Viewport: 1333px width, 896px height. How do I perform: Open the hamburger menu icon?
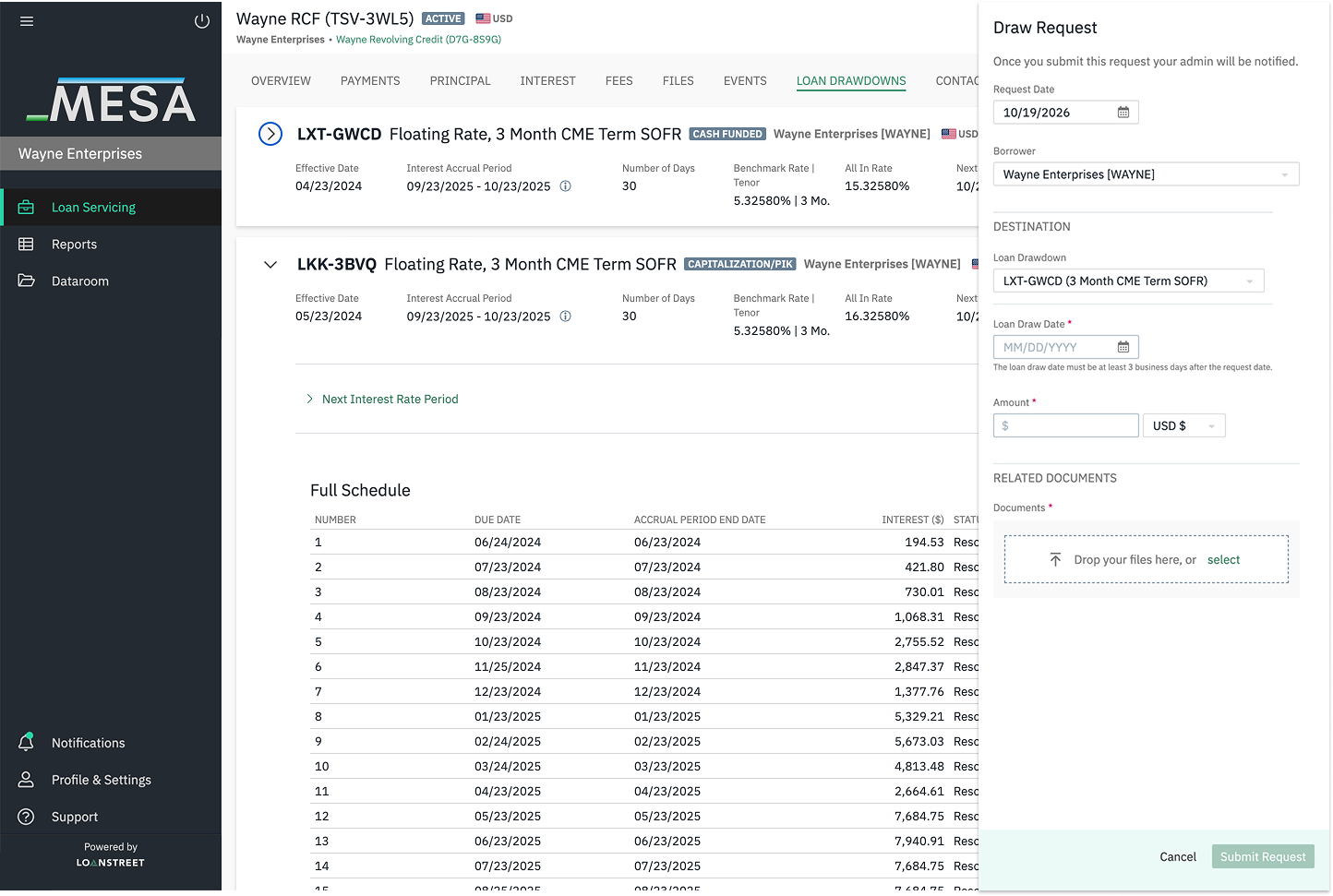(27, 21)
